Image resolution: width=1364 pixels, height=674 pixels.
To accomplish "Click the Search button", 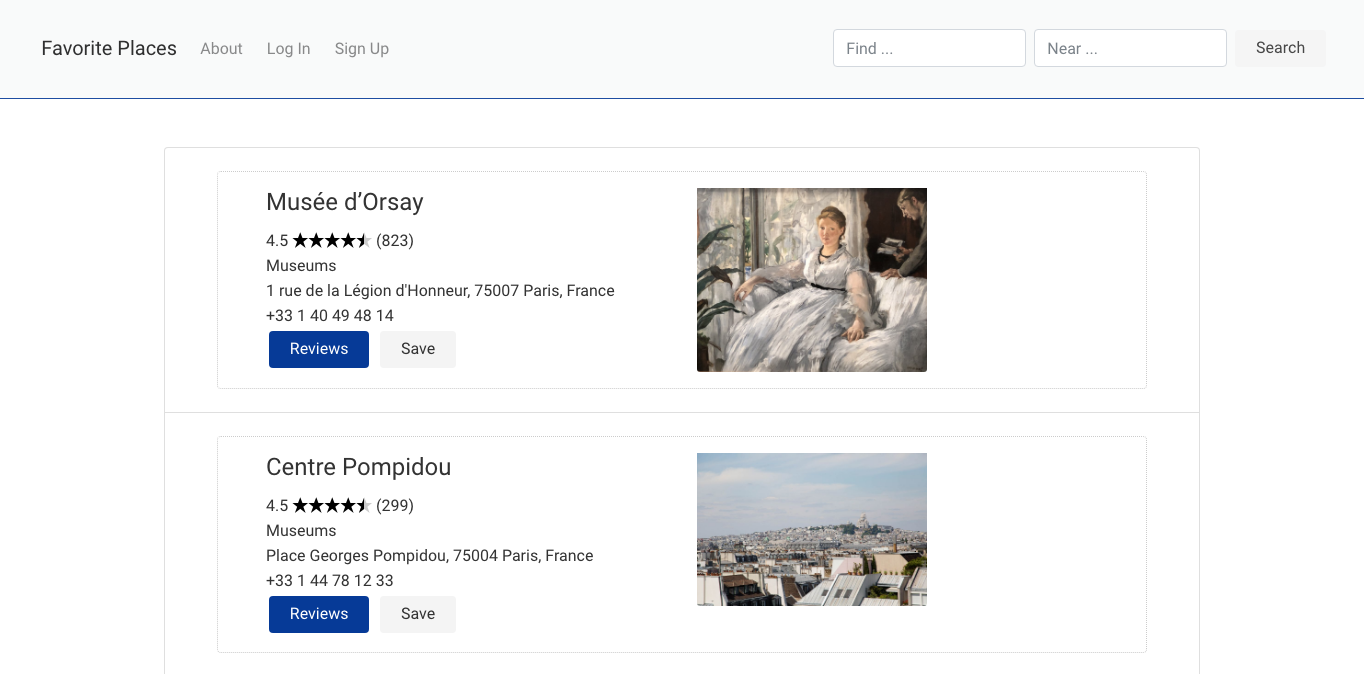I will [x=1280, y=48].
